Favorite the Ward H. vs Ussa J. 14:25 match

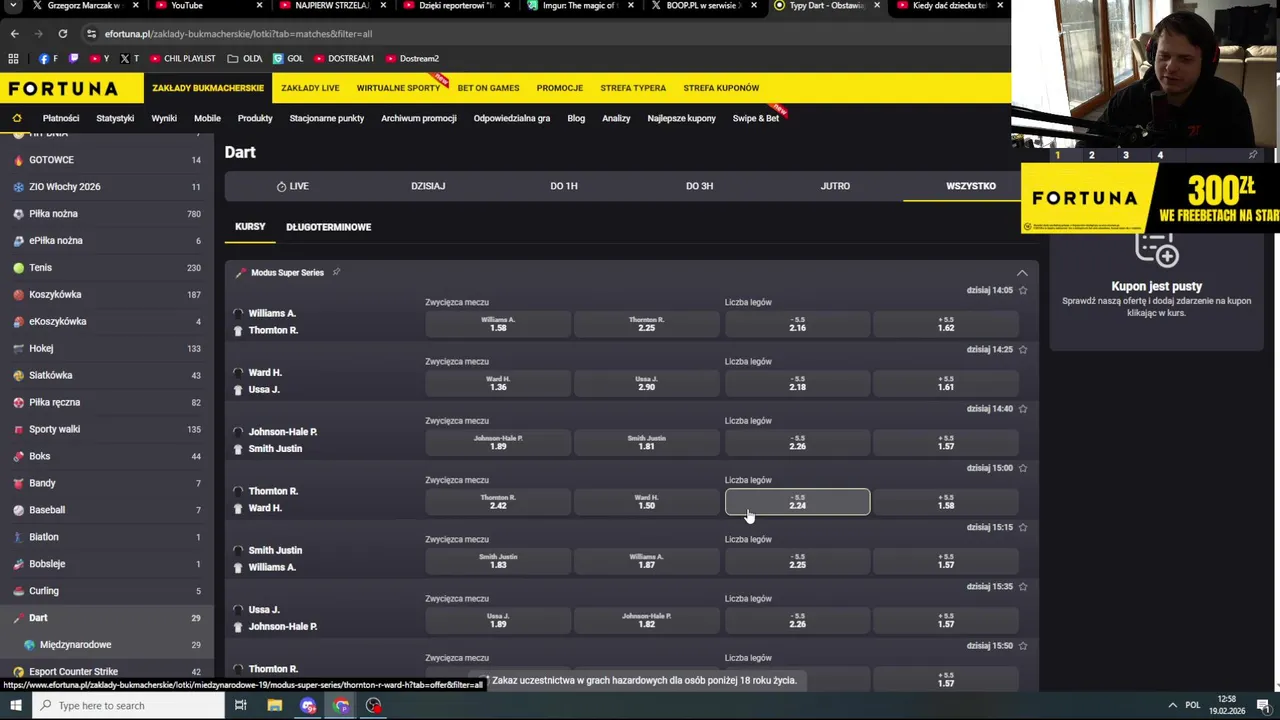(x=1022, y=350)
